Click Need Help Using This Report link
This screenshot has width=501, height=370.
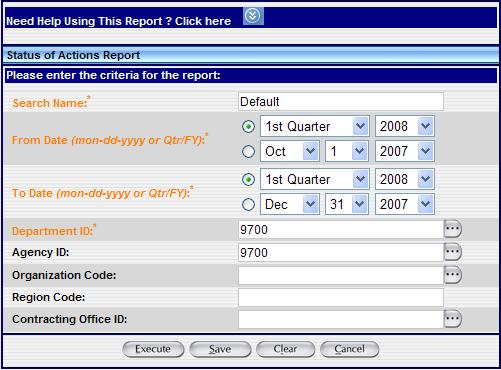tap(119, 21)
